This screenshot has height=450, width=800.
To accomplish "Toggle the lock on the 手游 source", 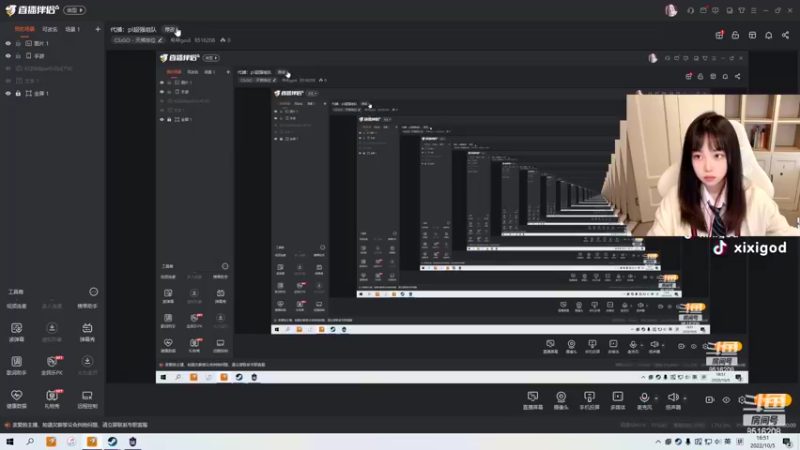I will pos(18,56).
